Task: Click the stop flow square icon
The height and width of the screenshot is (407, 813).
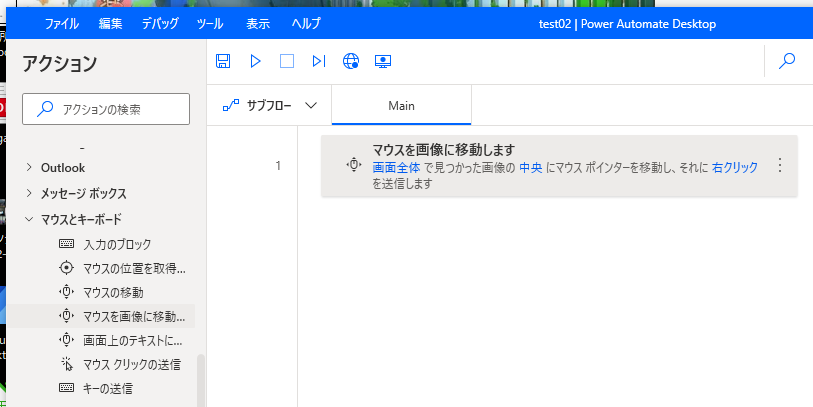Action: (x=287, y=61)
